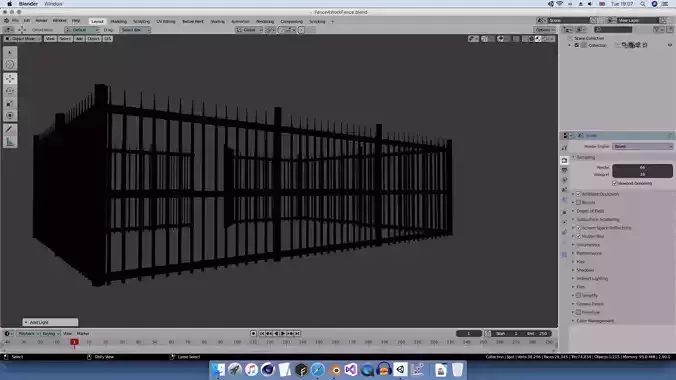Image resolution: width=676 pixels, height=380 pixels.
Task: Collapse the Sampling panel
Action: pyautogui.click(x=585, y=157)
